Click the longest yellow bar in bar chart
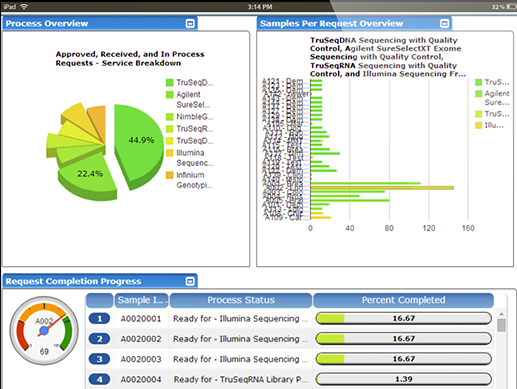Screen dimensions: 517x389 pos(382,188)
